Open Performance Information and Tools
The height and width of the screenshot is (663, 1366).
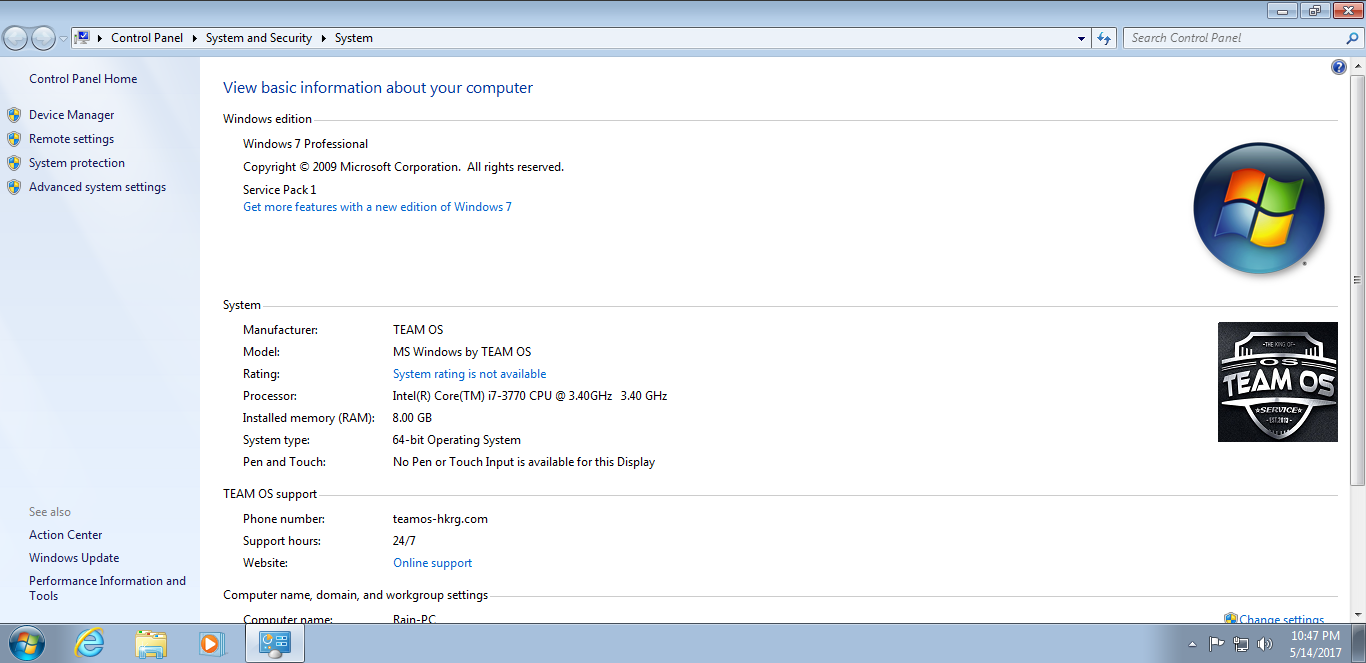coord(107,588)
